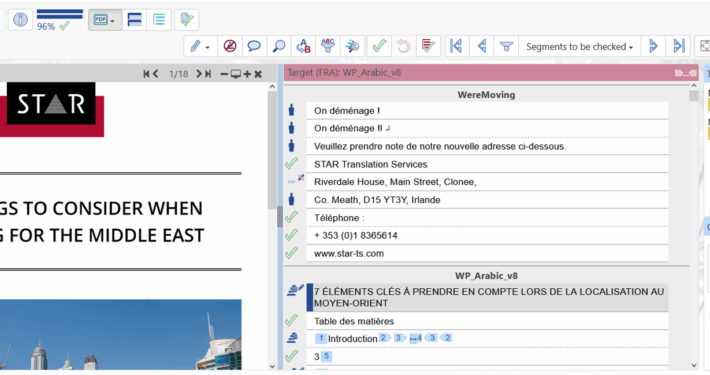Click the undo arrow icon
This screenshot has height=375, width=710.
point(403,46)
